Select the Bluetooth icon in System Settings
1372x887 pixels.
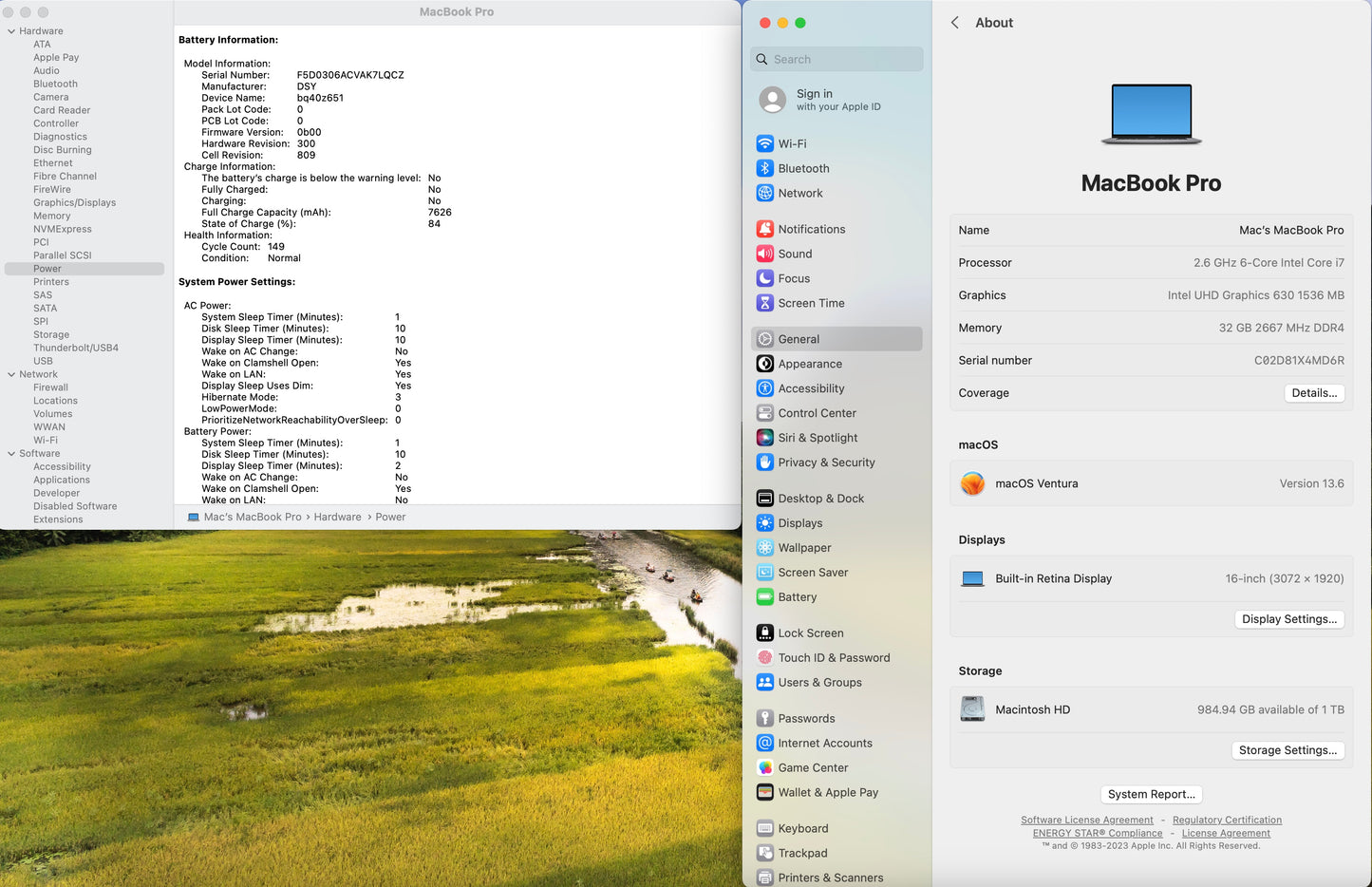(765, 168)
